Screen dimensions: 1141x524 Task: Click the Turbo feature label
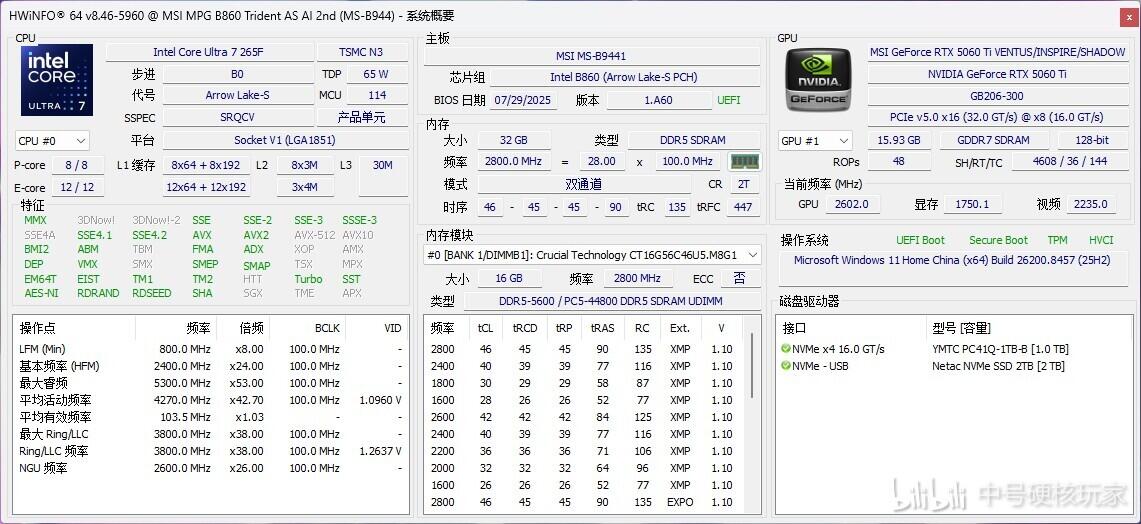[309, 279]
